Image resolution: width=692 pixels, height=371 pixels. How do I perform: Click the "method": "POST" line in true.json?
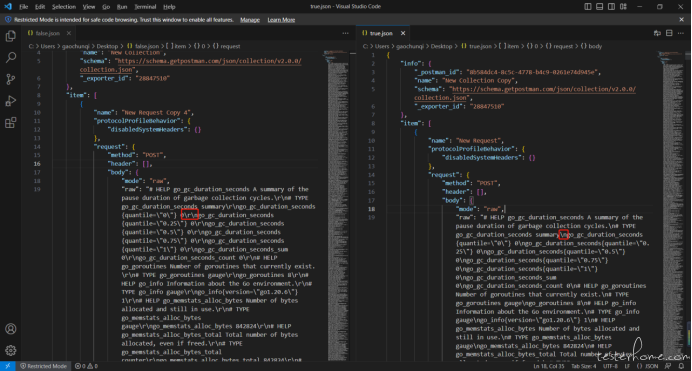point(471,183)
